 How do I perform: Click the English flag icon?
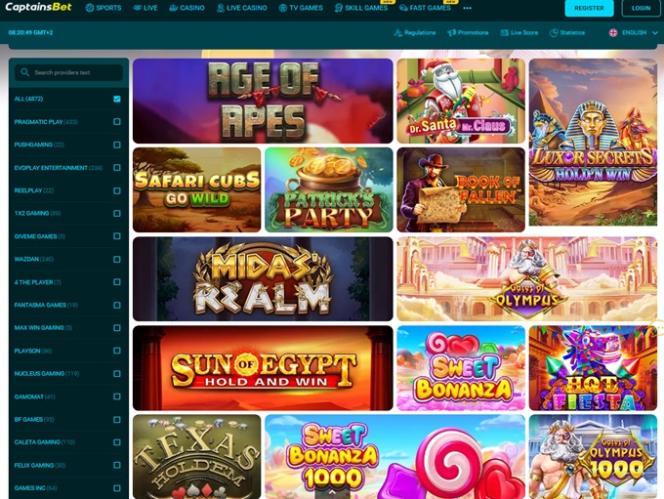613,33
